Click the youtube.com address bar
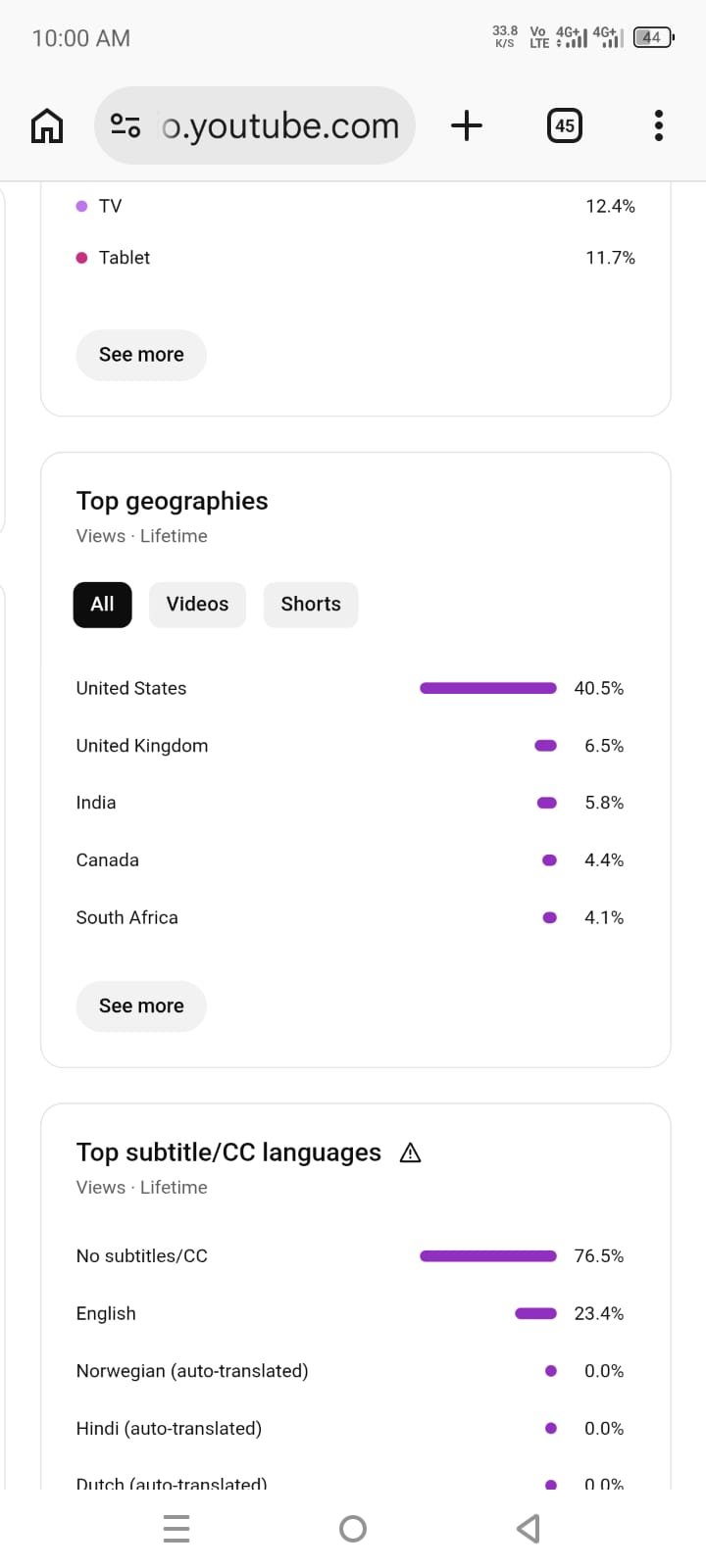 click(x=279, y=125)
